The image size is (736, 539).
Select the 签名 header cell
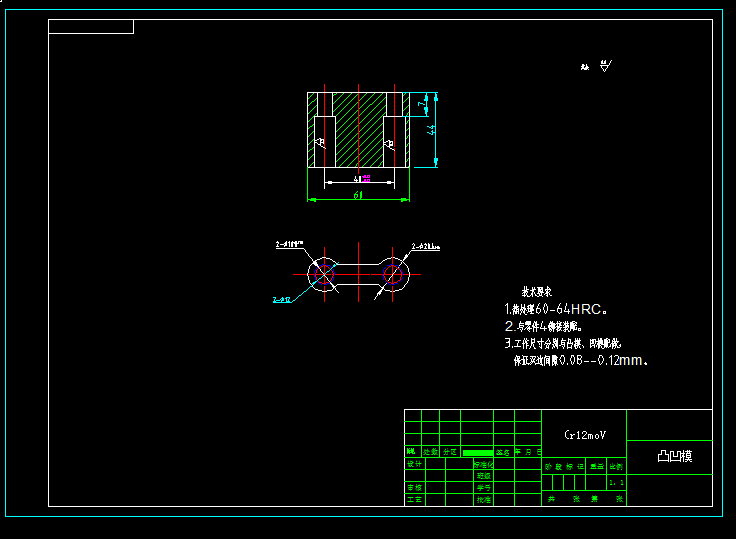point(504,452)
